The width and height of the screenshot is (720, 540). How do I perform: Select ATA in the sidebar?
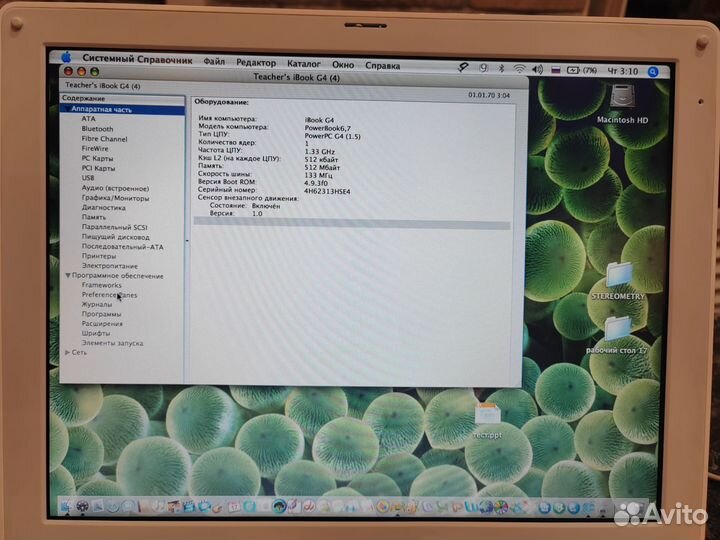(x=88, y=118)
